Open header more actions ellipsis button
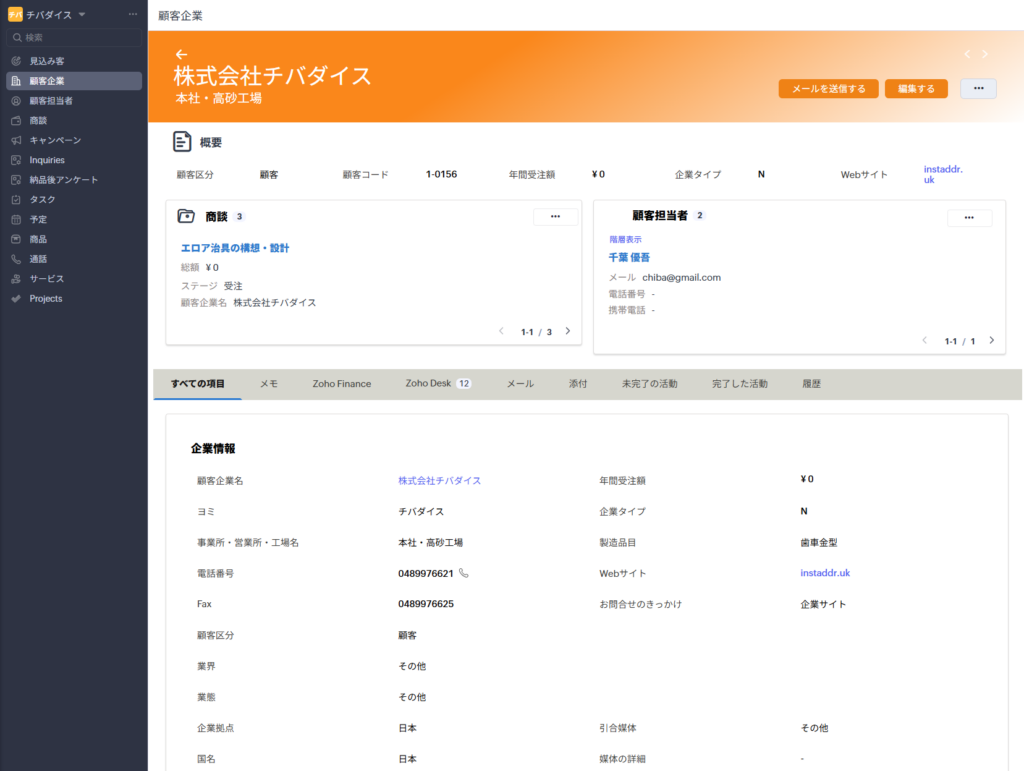The width and height of the screenshot is (1024, 771). point(978,88)
